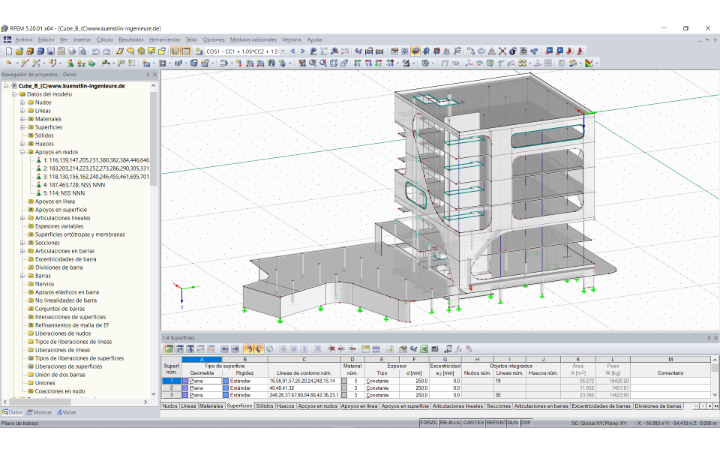Click the Plana color swatch in row 1
Image resolution: width=720 pixels, height=450 pixels.
[186, 381]
